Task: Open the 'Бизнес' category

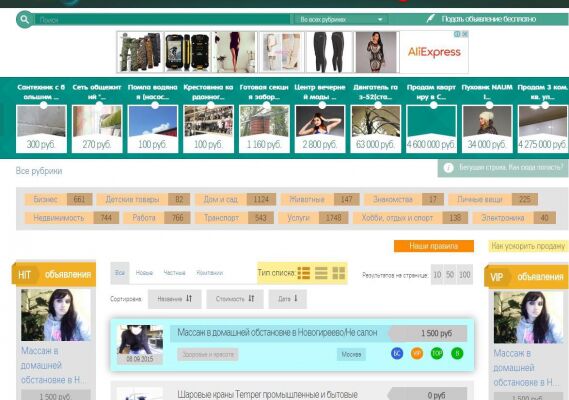Action: 58,199
